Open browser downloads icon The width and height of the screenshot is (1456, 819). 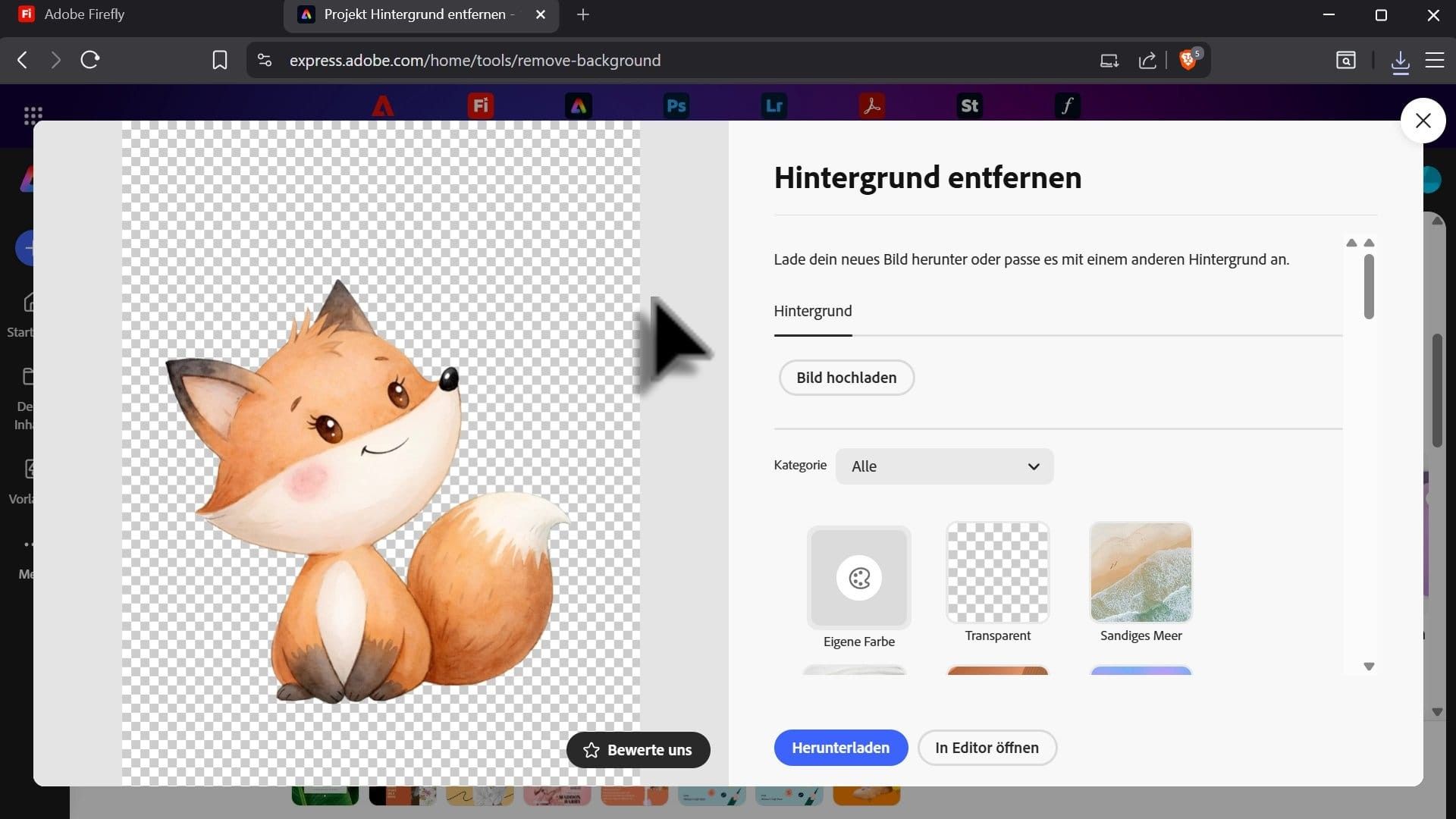(x=1400, y=61)
